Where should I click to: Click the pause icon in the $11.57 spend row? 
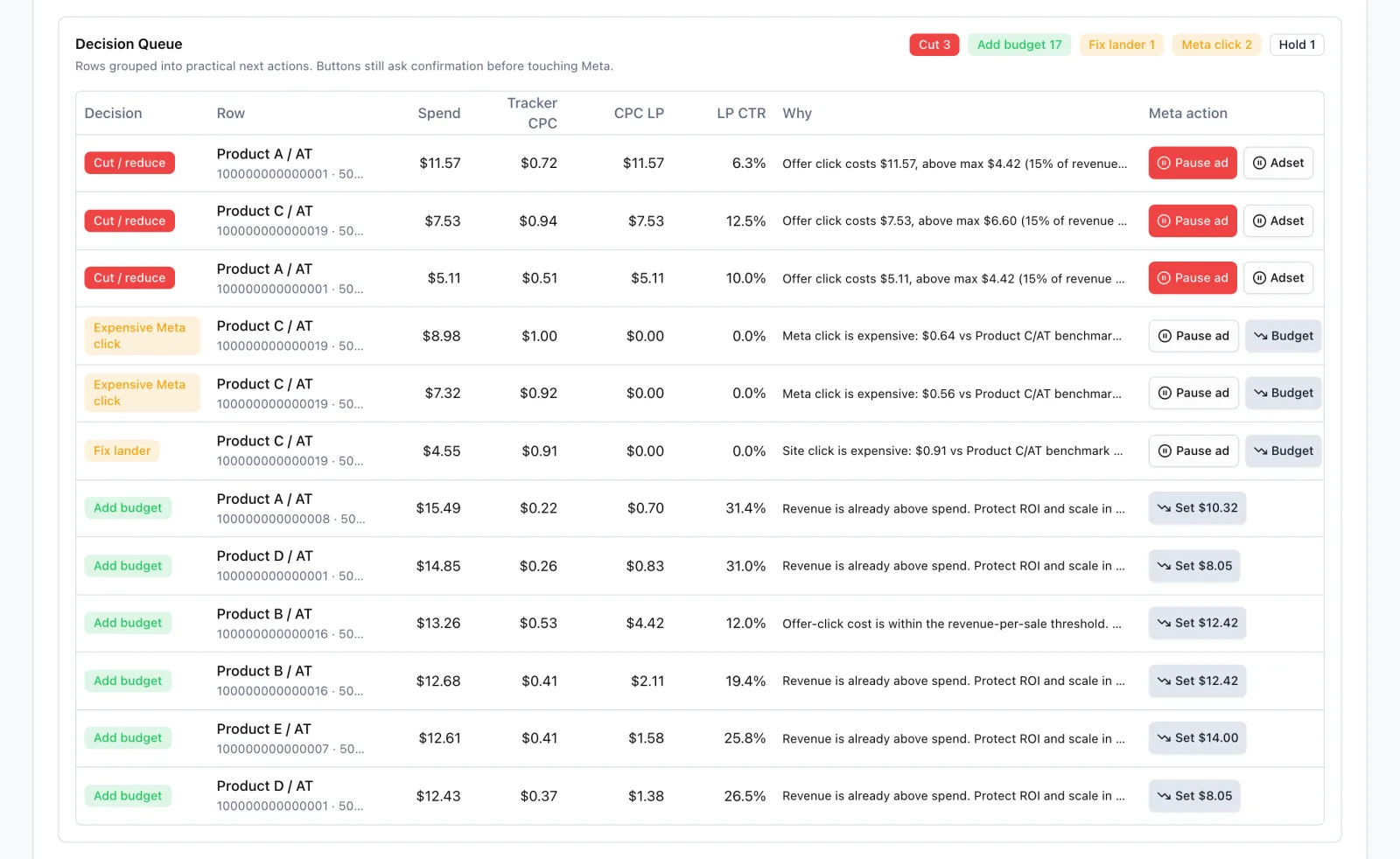1164,163
